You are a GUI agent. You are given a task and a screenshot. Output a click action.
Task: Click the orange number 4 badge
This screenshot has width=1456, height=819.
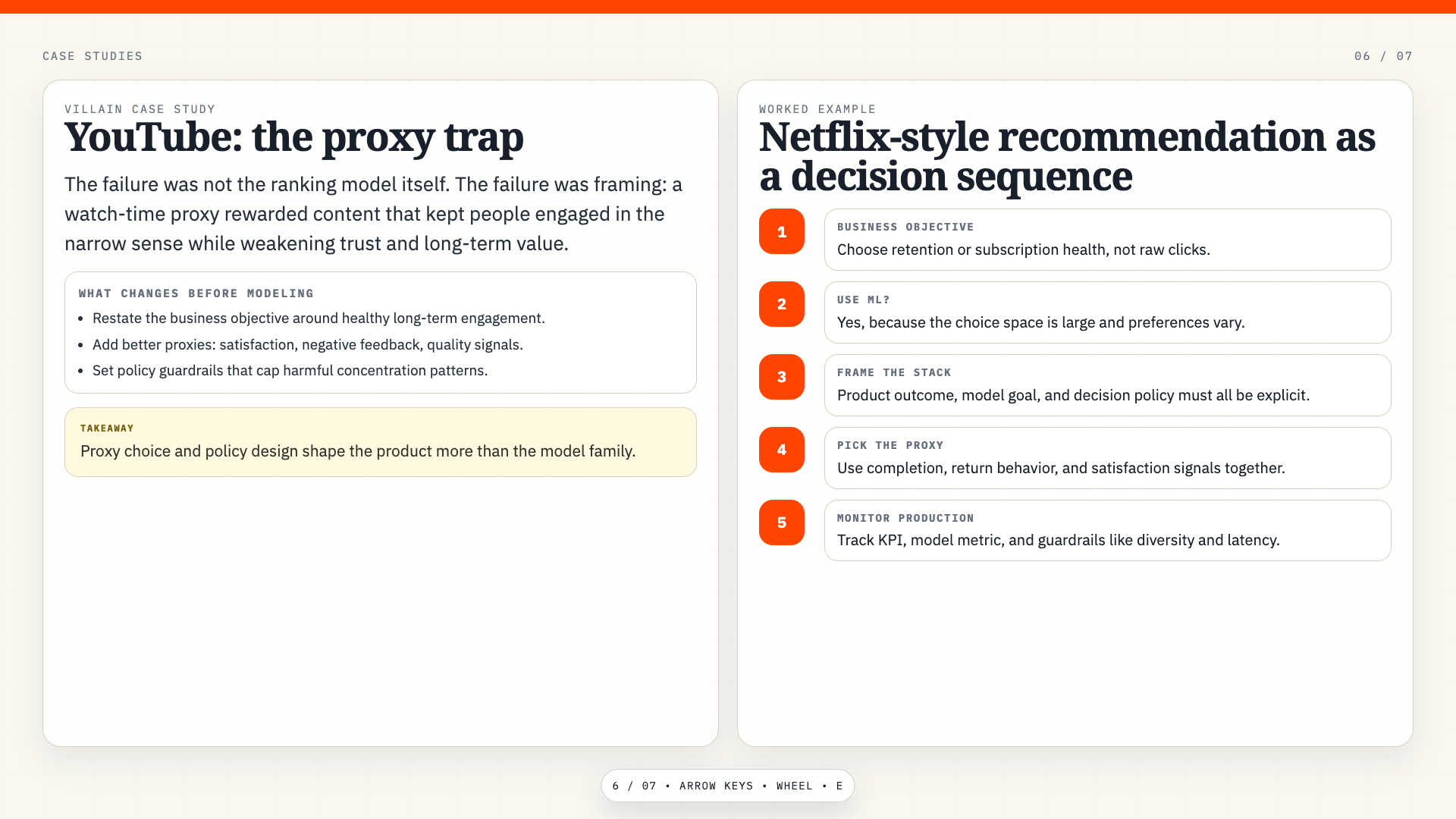[x=782, y=450]
